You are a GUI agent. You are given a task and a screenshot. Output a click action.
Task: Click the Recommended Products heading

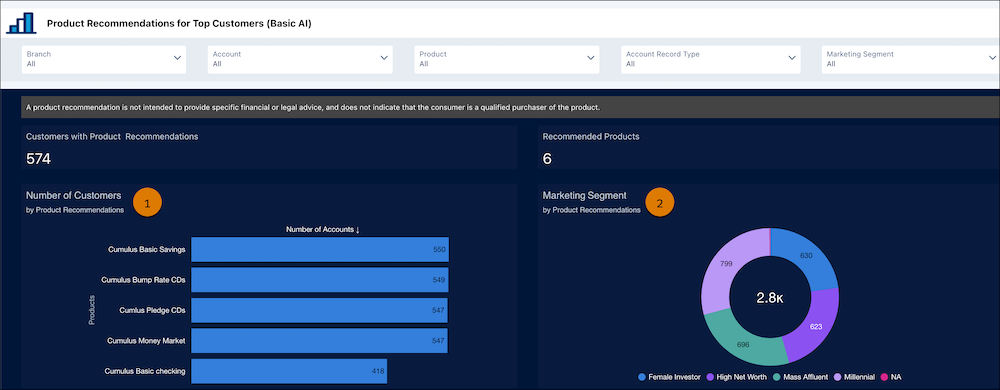click(591, 136)
